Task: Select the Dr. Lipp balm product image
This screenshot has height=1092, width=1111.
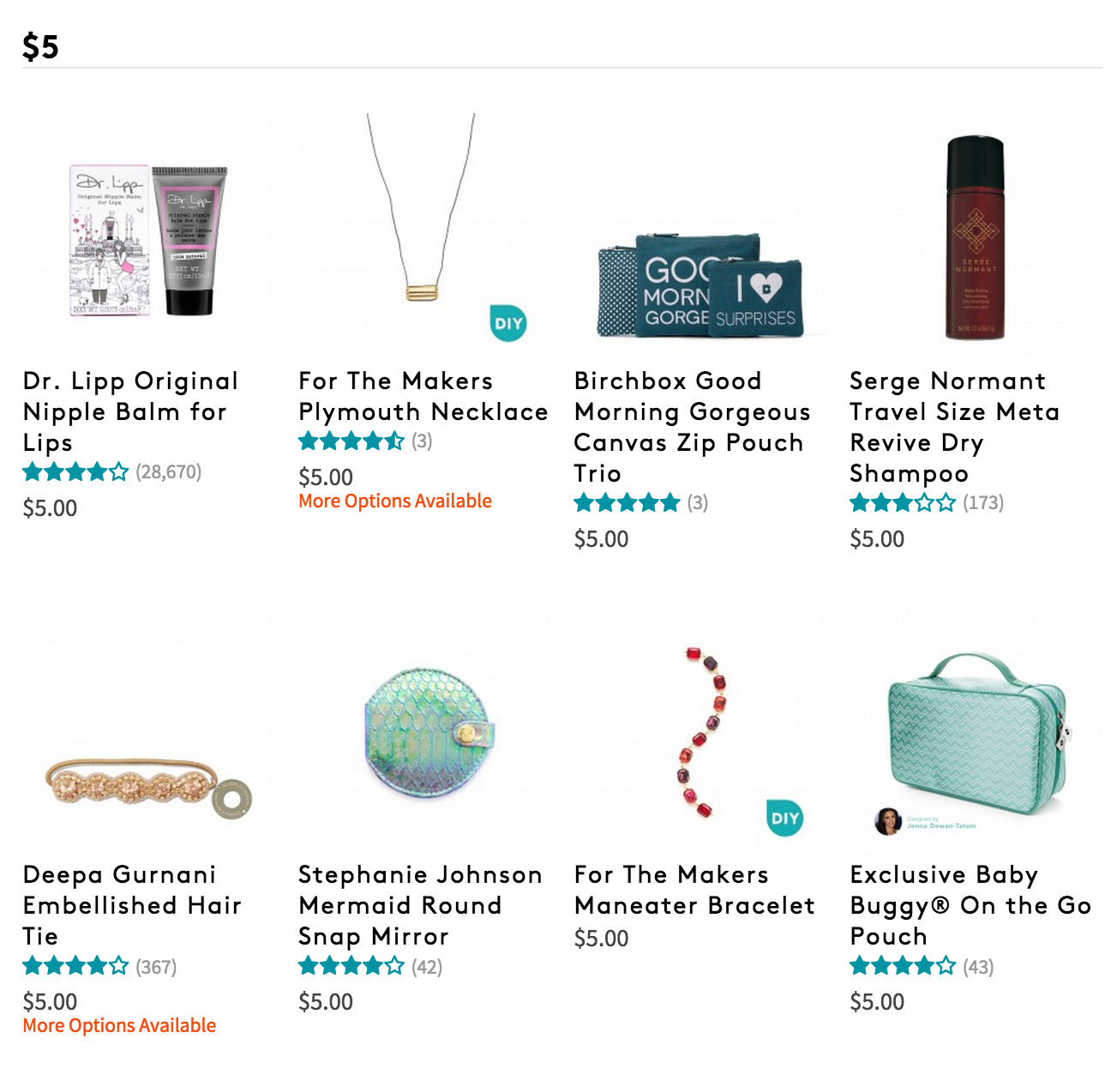Action: tap(149, 240)
